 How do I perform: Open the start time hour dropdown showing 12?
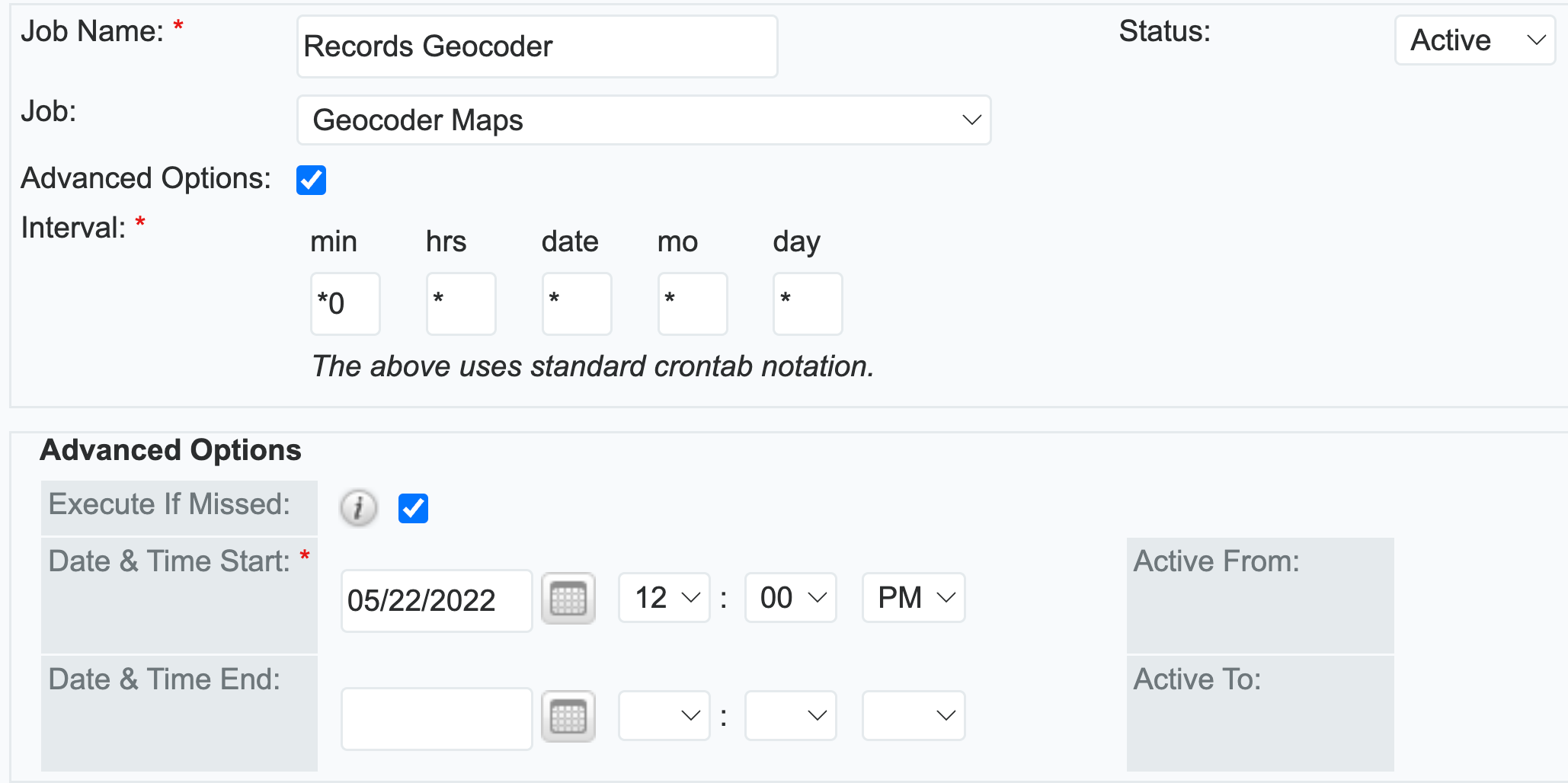(663, 598)
